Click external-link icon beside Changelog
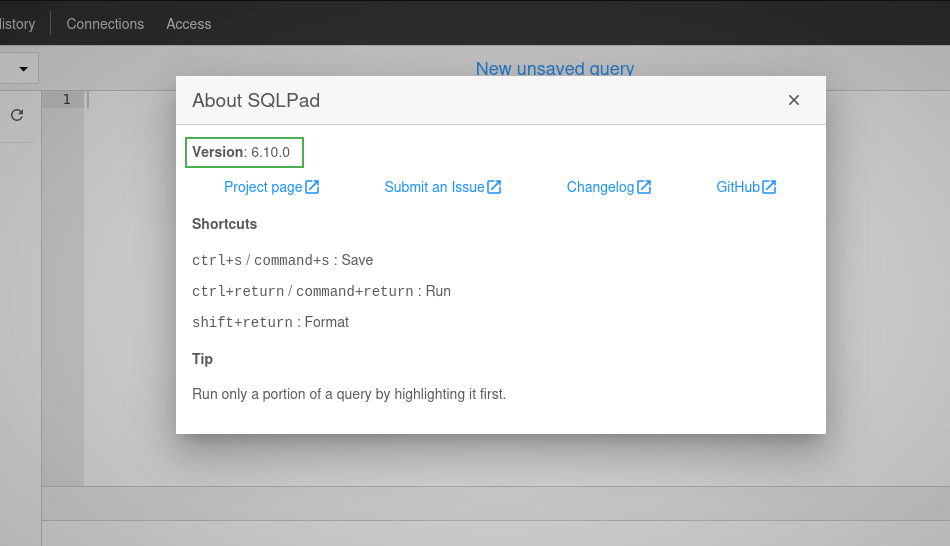This screenshot has width=950, height=546. click(x=644, y=187)
